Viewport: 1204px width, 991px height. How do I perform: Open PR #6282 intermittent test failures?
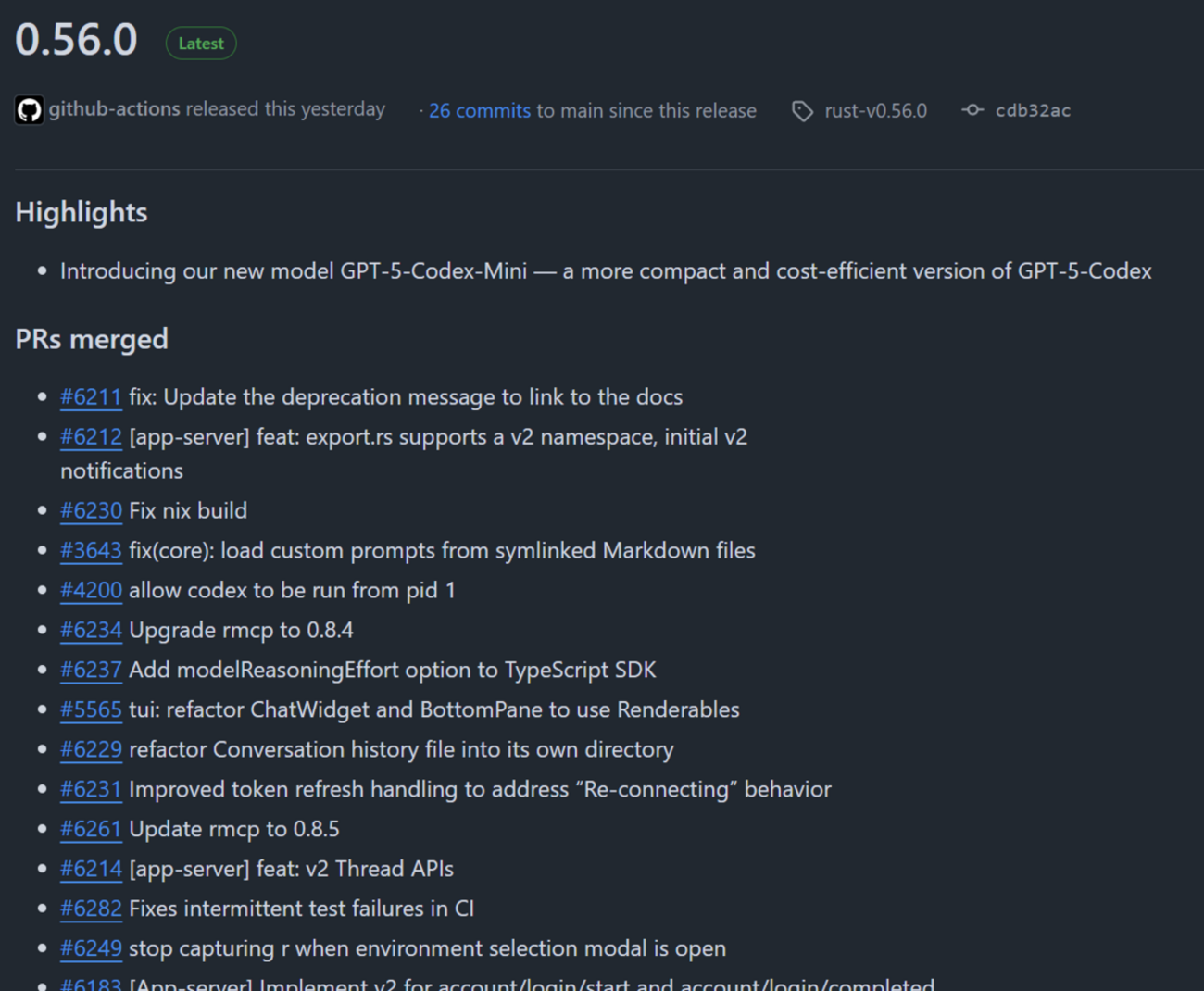tap(91, 909)
